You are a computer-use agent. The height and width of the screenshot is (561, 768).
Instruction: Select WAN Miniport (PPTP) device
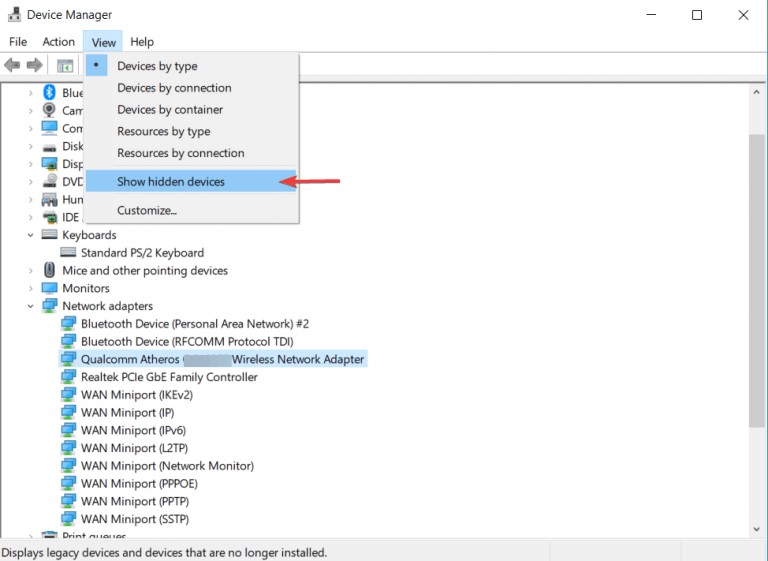tap(133, 501)
